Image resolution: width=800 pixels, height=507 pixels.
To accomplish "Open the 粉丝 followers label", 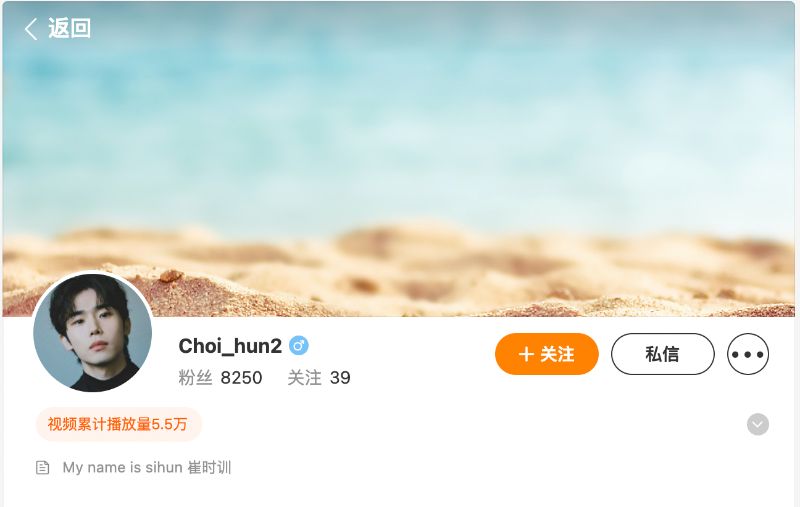I will (195, 378).
